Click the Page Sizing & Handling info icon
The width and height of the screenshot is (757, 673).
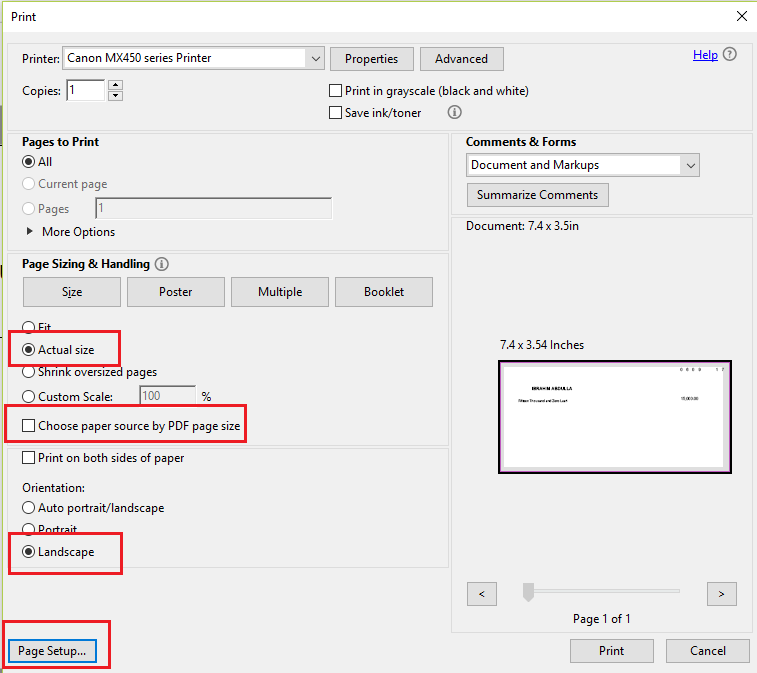[162, 264]
